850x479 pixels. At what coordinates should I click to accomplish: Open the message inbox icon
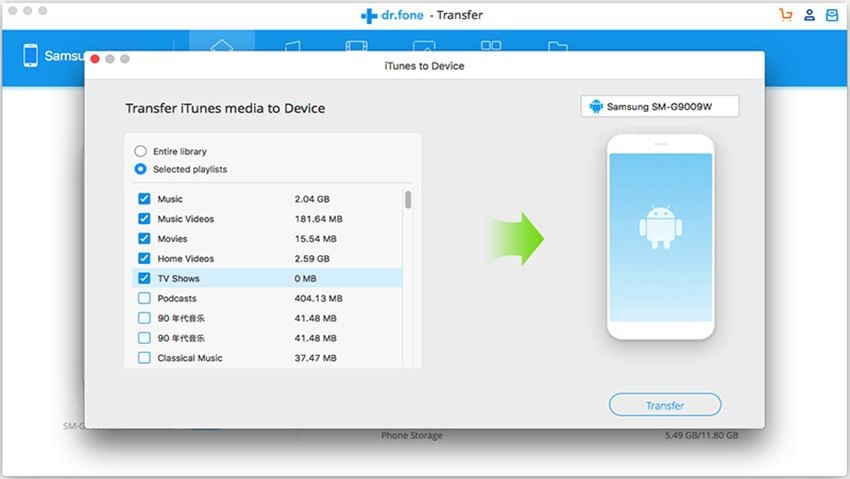[832, 15]
